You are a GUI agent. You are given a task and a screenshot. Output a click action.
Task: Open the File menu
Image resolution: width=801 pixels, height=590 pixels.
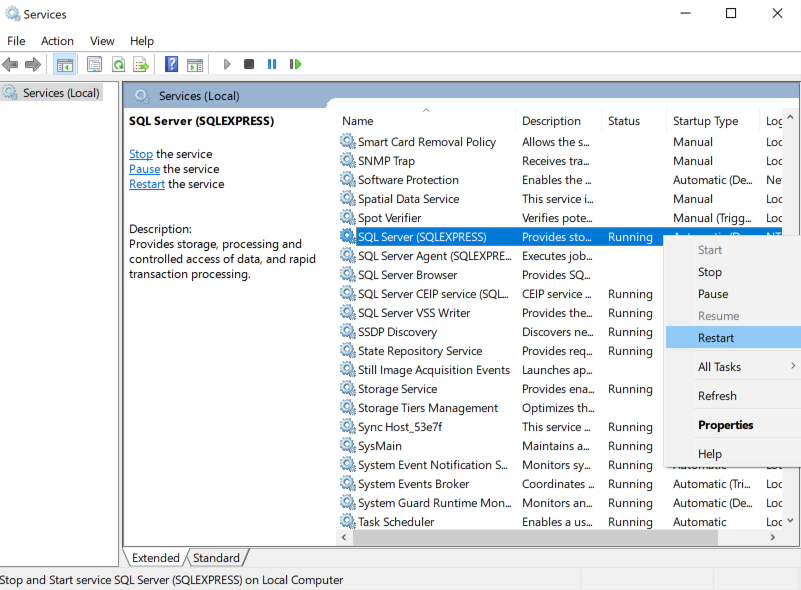pyautogui.click(x=16, y=41)
